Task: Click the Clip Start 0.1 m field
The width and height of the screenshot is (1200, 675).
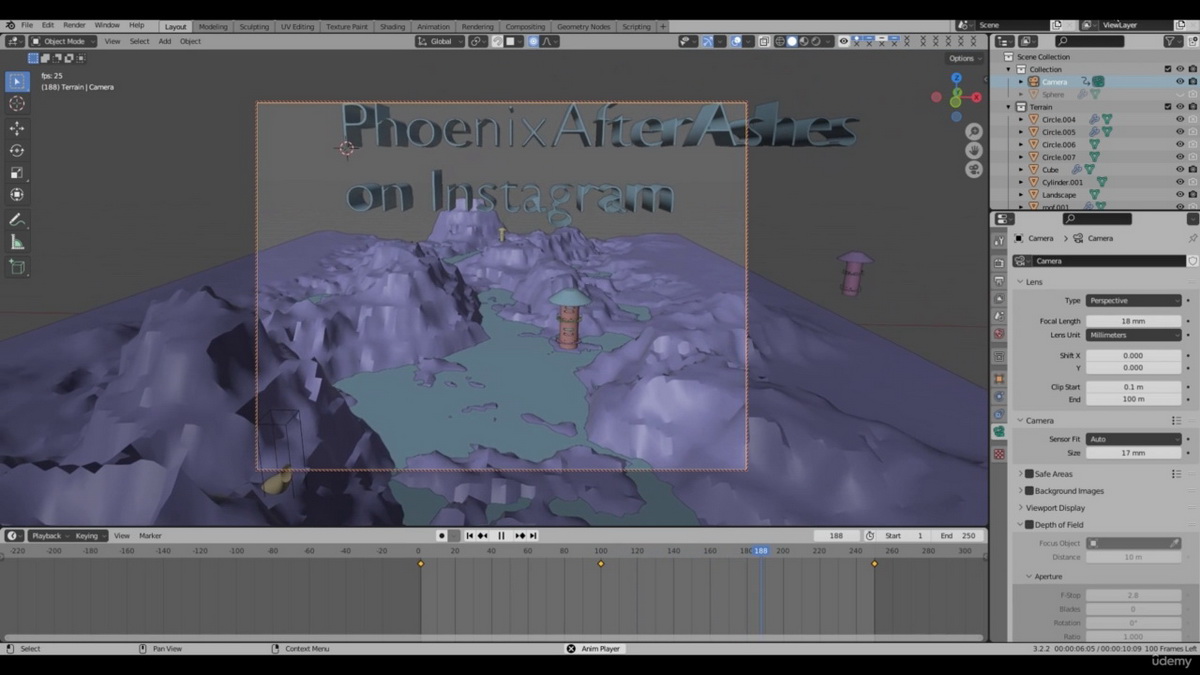Action: 1133,387
